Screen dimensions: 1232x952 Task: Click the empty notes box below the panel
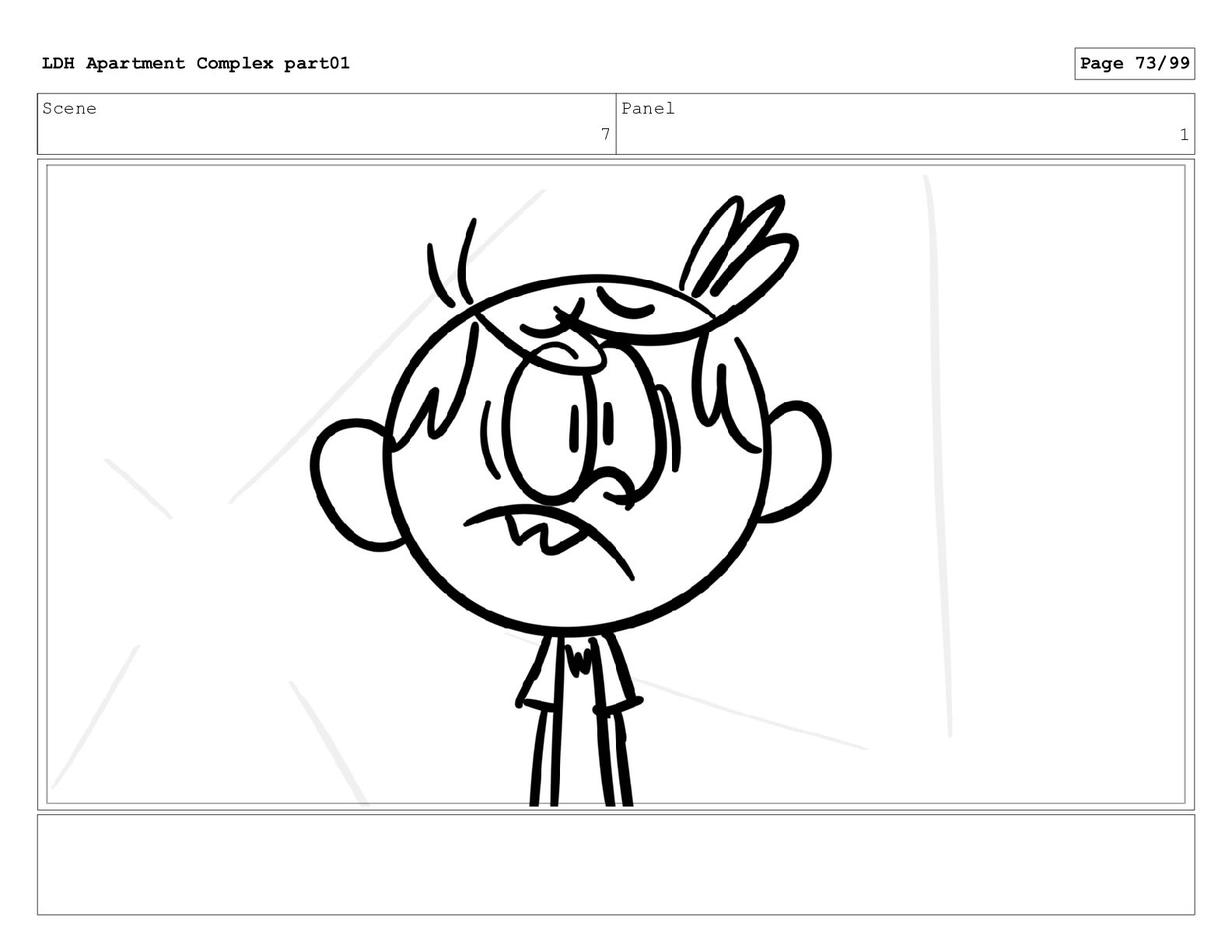(x=616, y=864)
